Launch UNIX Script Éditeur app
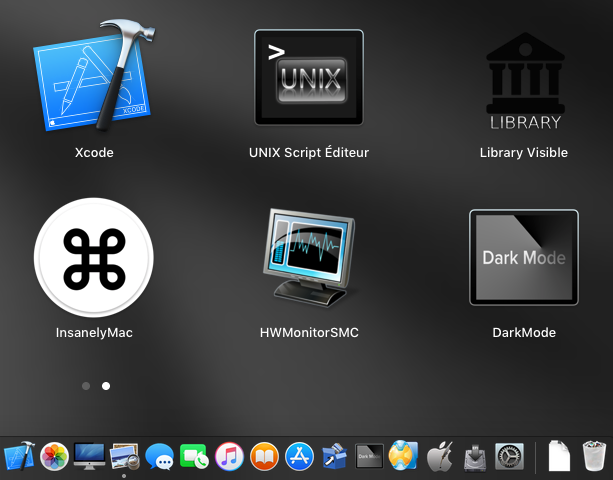The height and width of the screenshot is (480, 613). point(309,77)
